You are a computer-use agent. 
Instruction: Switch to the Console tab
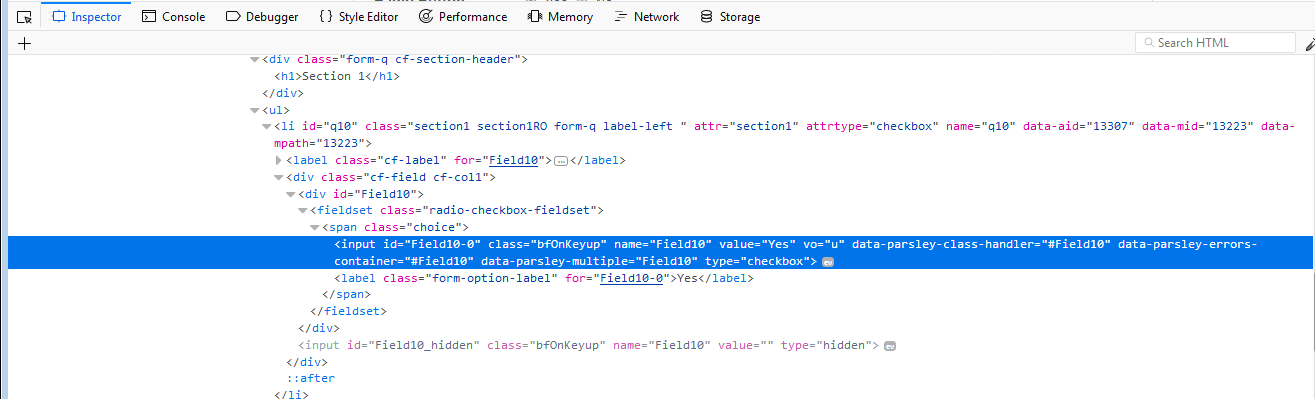pos(173,17)
